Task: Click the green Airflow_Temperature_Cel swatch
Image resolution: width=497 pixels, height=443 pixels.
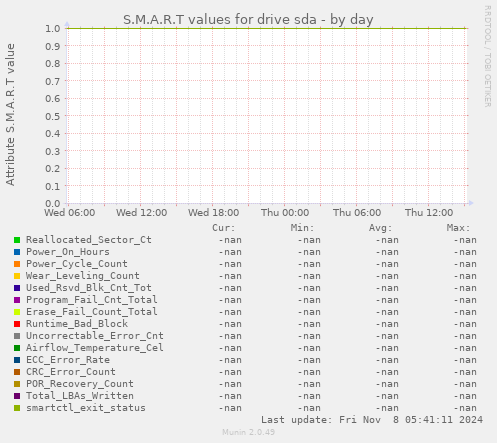Action: 17,348
